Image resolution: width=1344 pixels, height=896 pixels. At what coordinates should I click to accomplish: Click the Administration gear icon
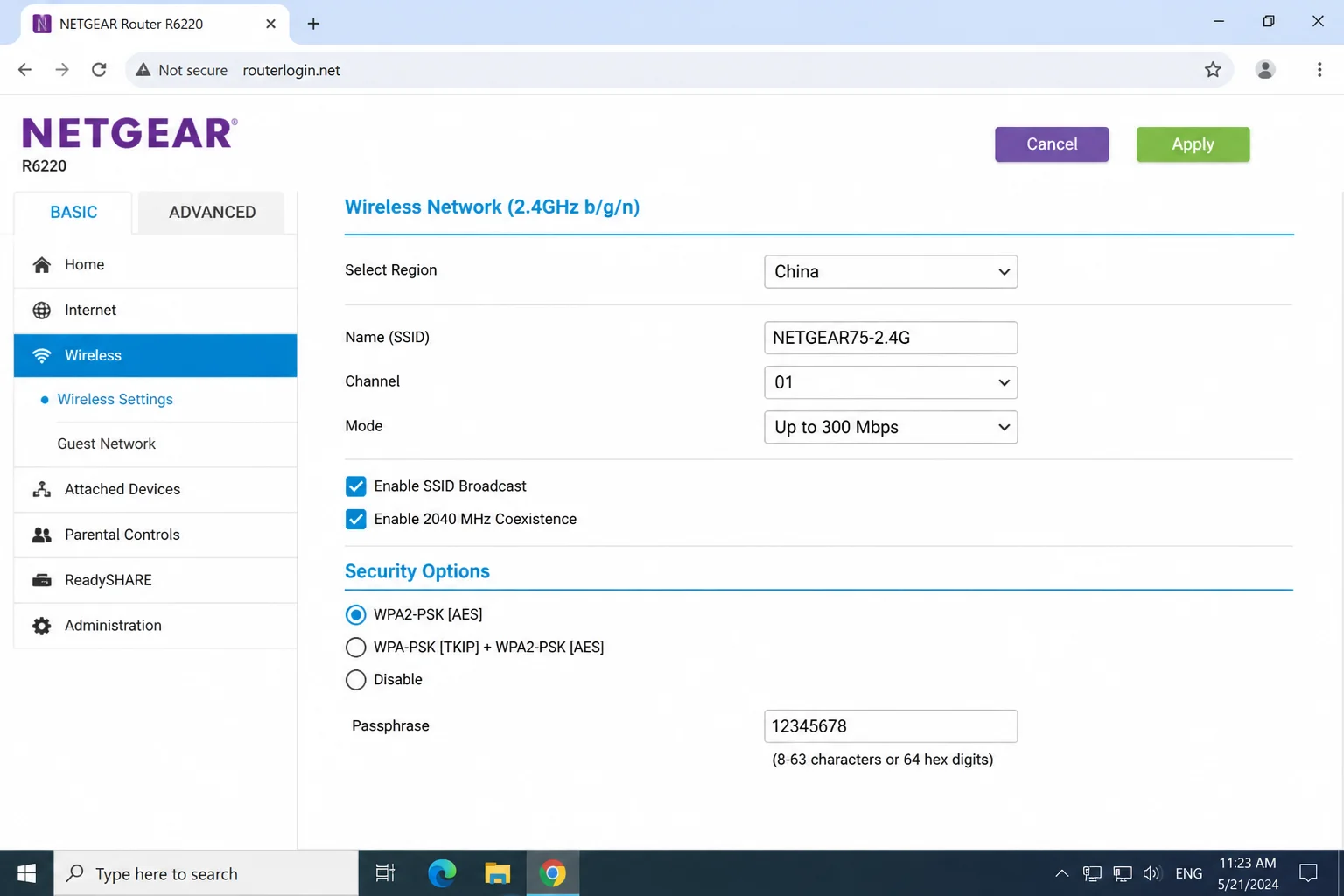pyautogui.click(x=41, y=626)
